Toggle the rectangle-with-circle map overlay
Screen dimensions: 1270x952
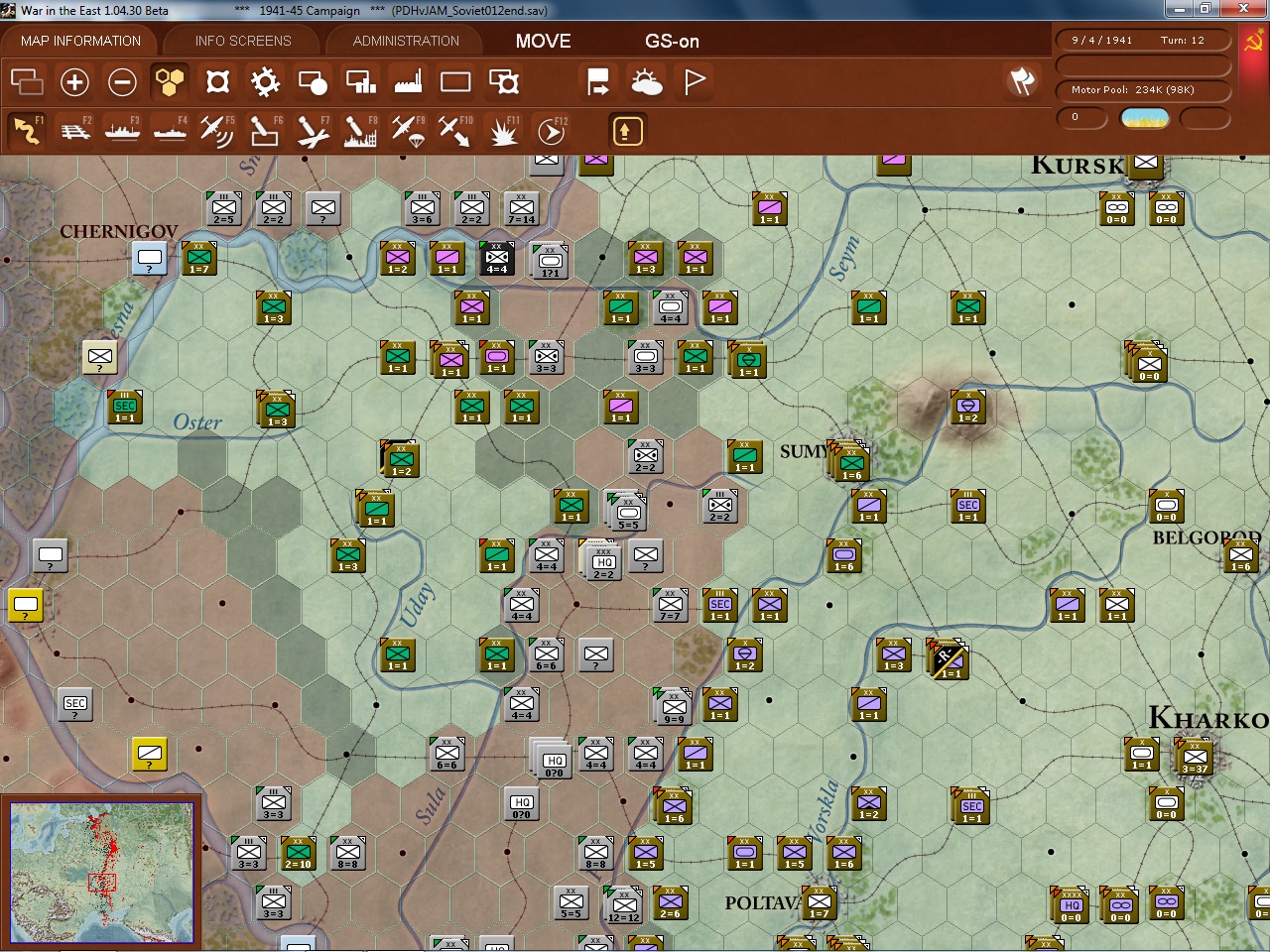point(313,82)
